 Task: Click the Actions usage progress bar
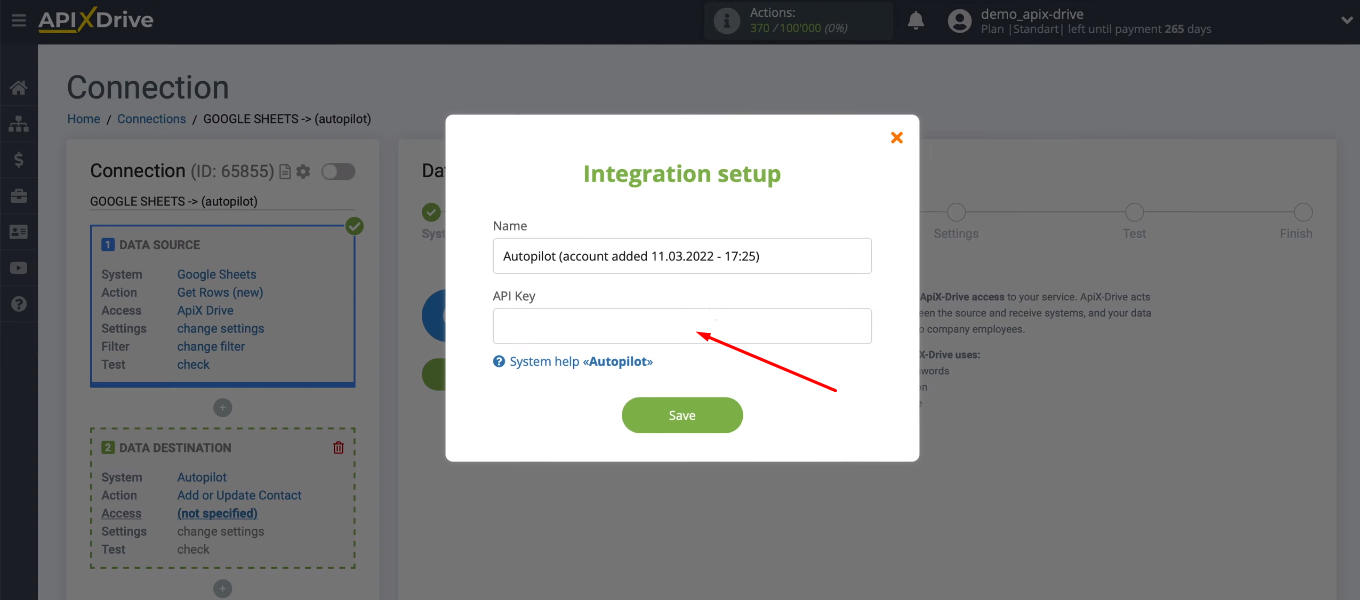797,20
